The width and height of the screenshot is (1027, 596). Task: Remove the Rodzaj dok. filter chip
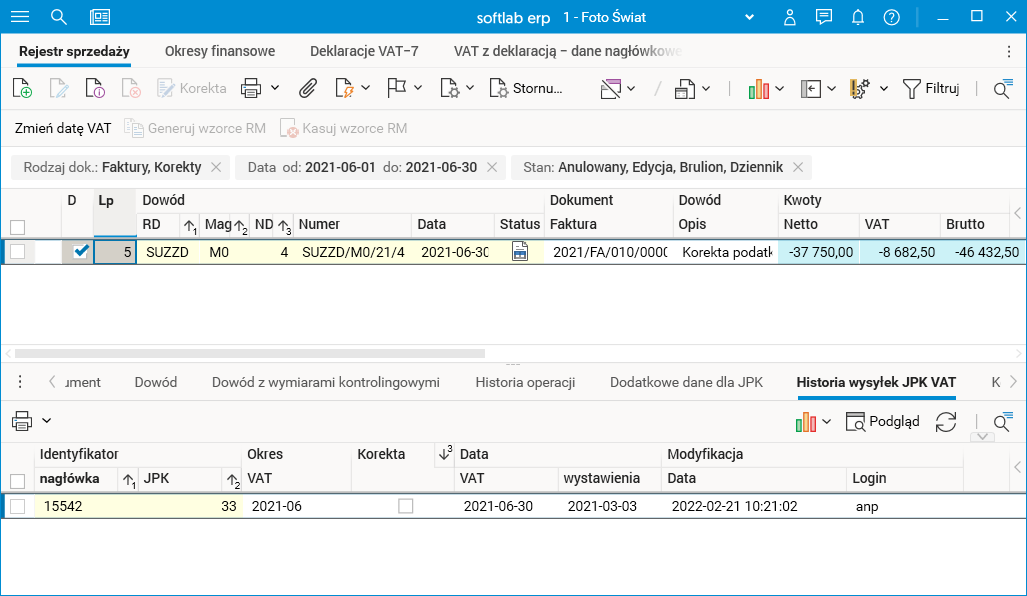(x=216, y=168)
